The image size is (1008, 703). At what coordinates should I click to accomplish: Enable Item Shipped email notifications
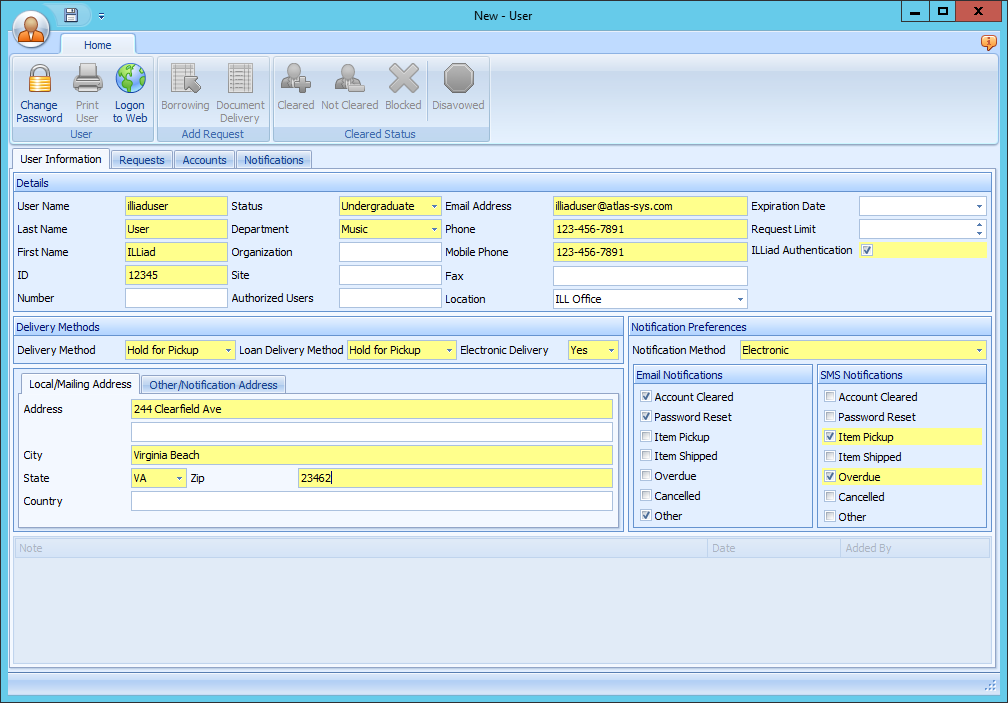tap(645, 456)
